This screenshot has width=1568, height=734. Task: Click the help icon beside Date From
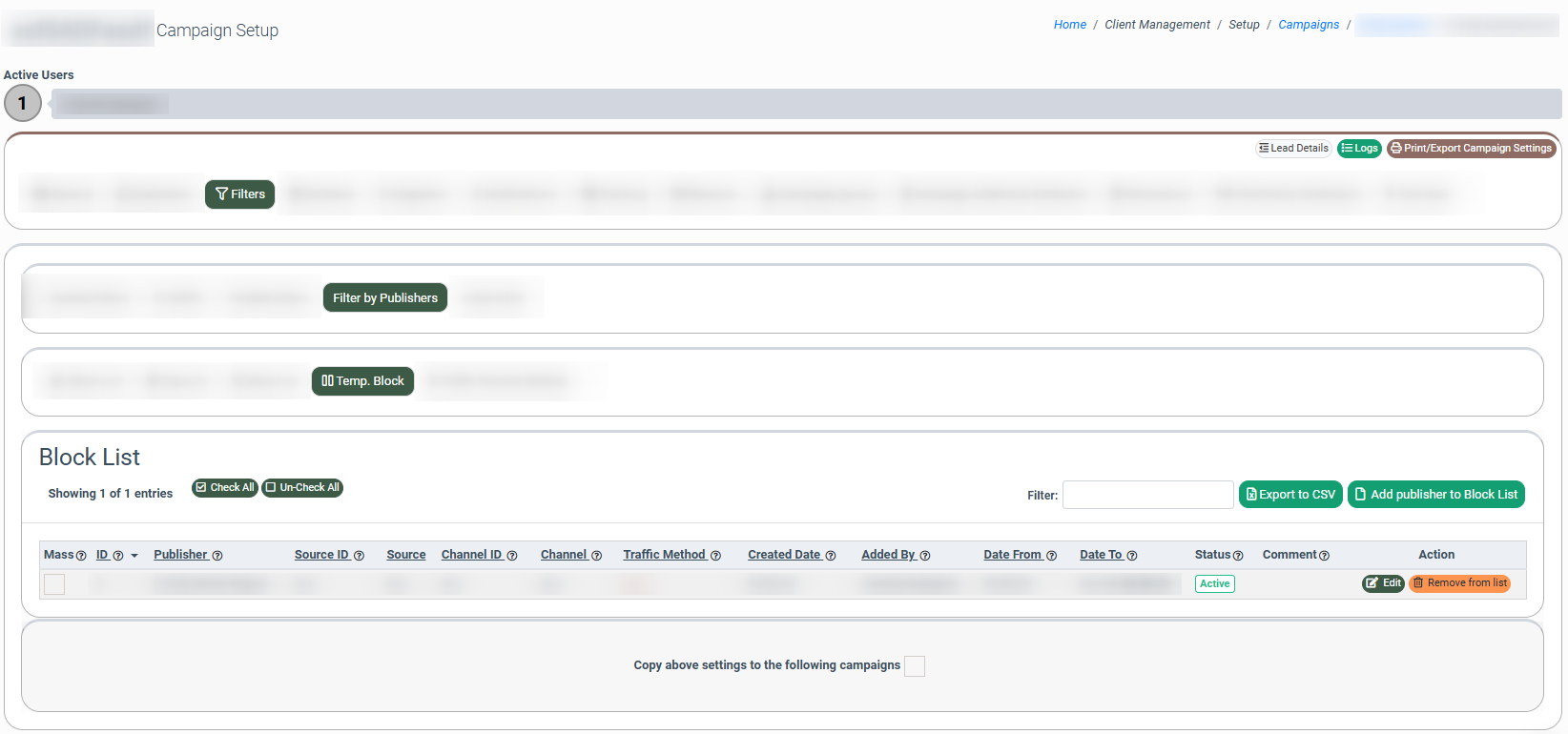1052,556
